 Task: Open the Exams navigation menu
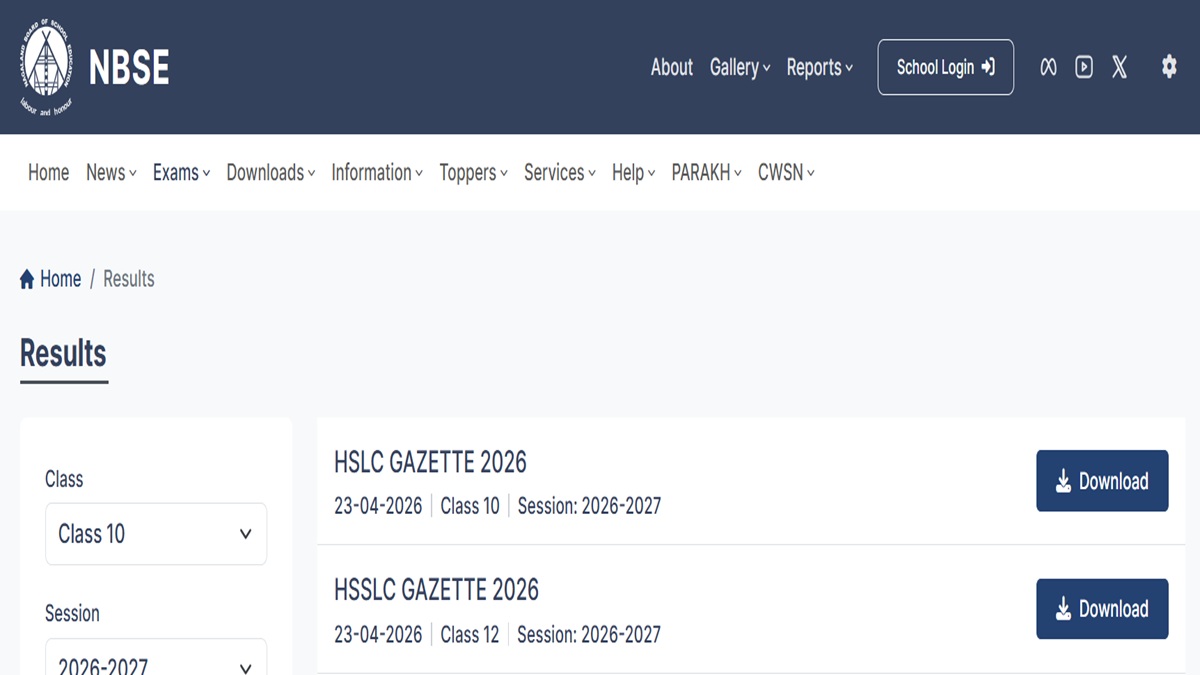point(181,173)
